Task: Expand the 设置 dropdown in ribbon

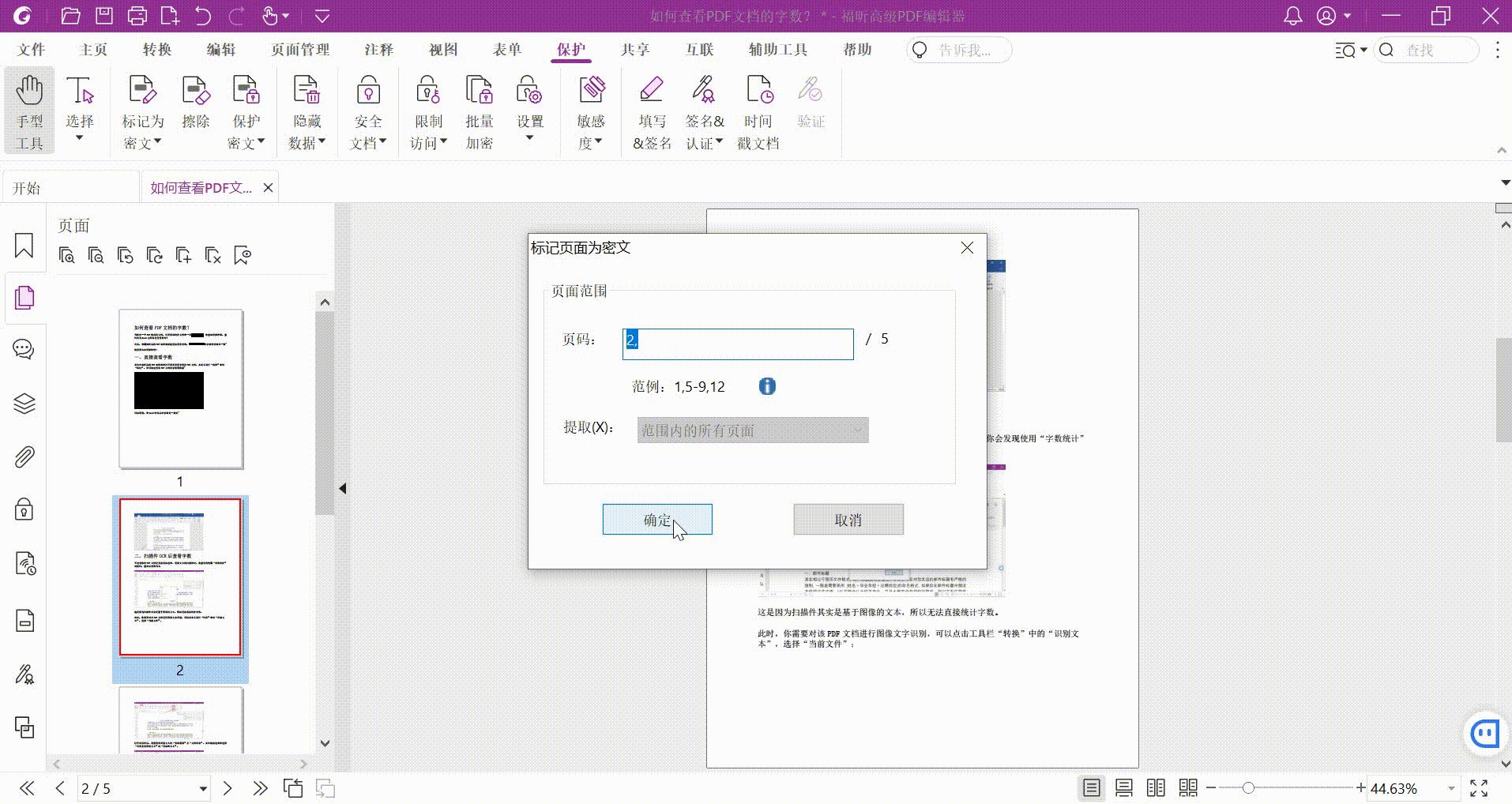Action: (530, 139)
